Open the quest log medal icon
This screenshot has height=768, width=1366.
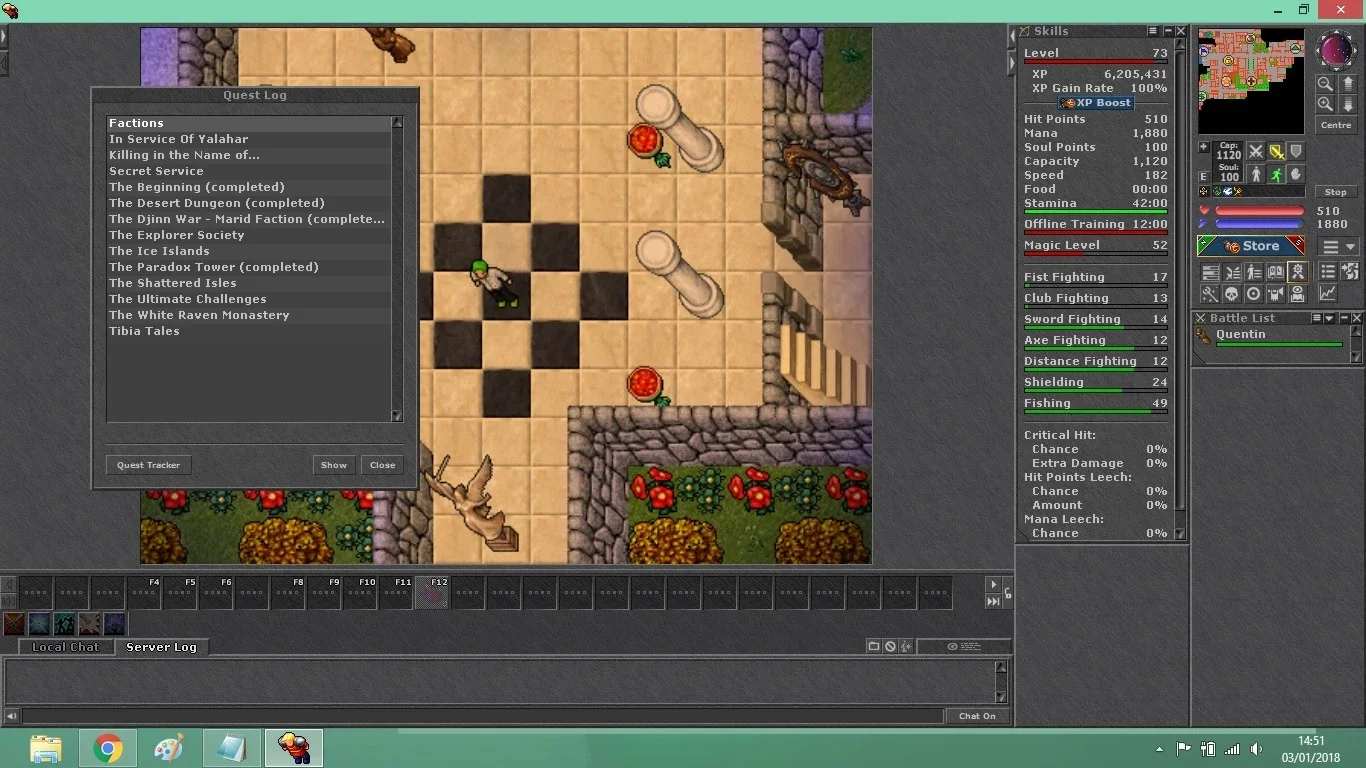[1298, 271]
